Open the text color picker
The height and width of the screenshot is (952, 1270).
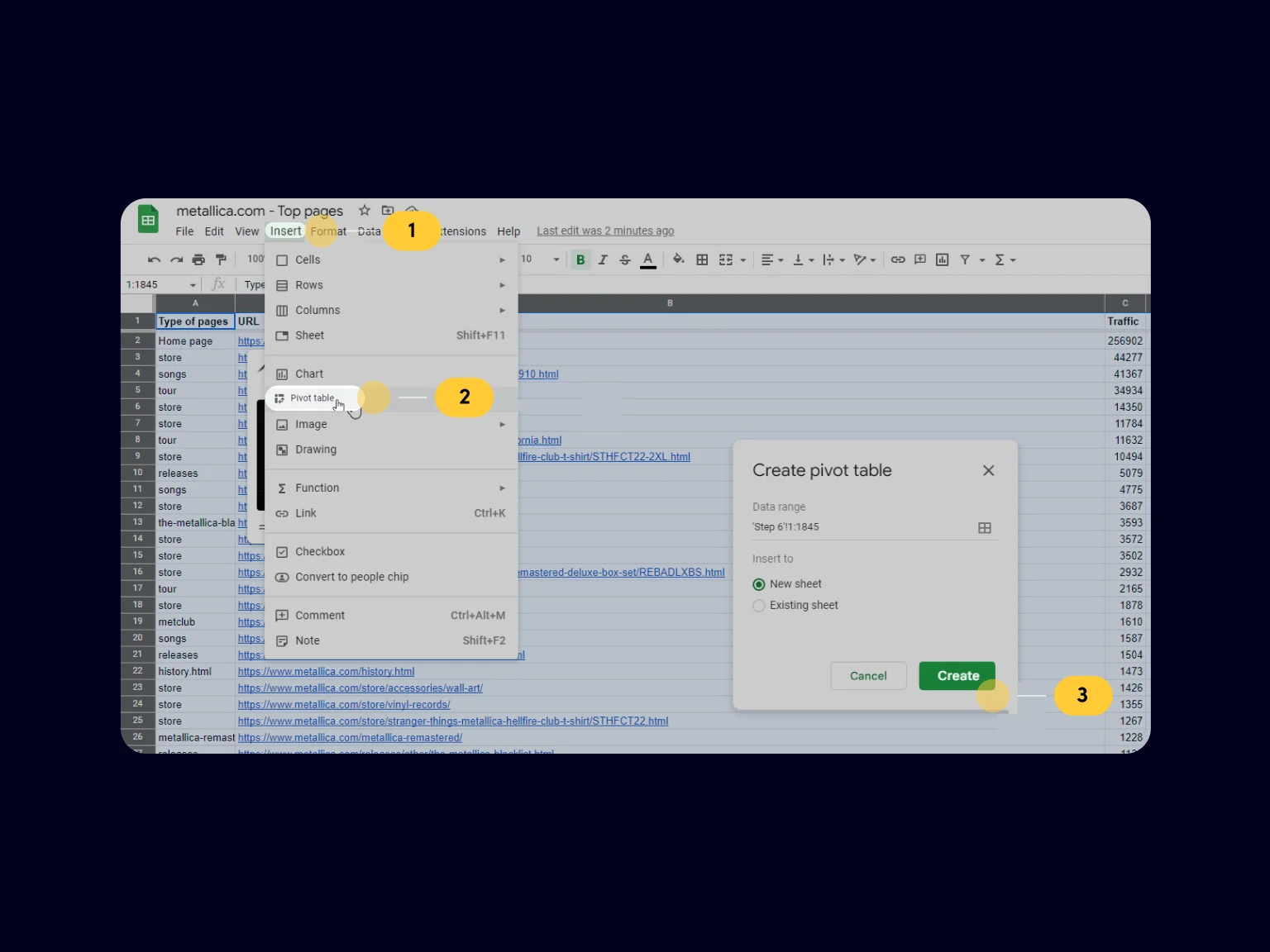[648, 259]
